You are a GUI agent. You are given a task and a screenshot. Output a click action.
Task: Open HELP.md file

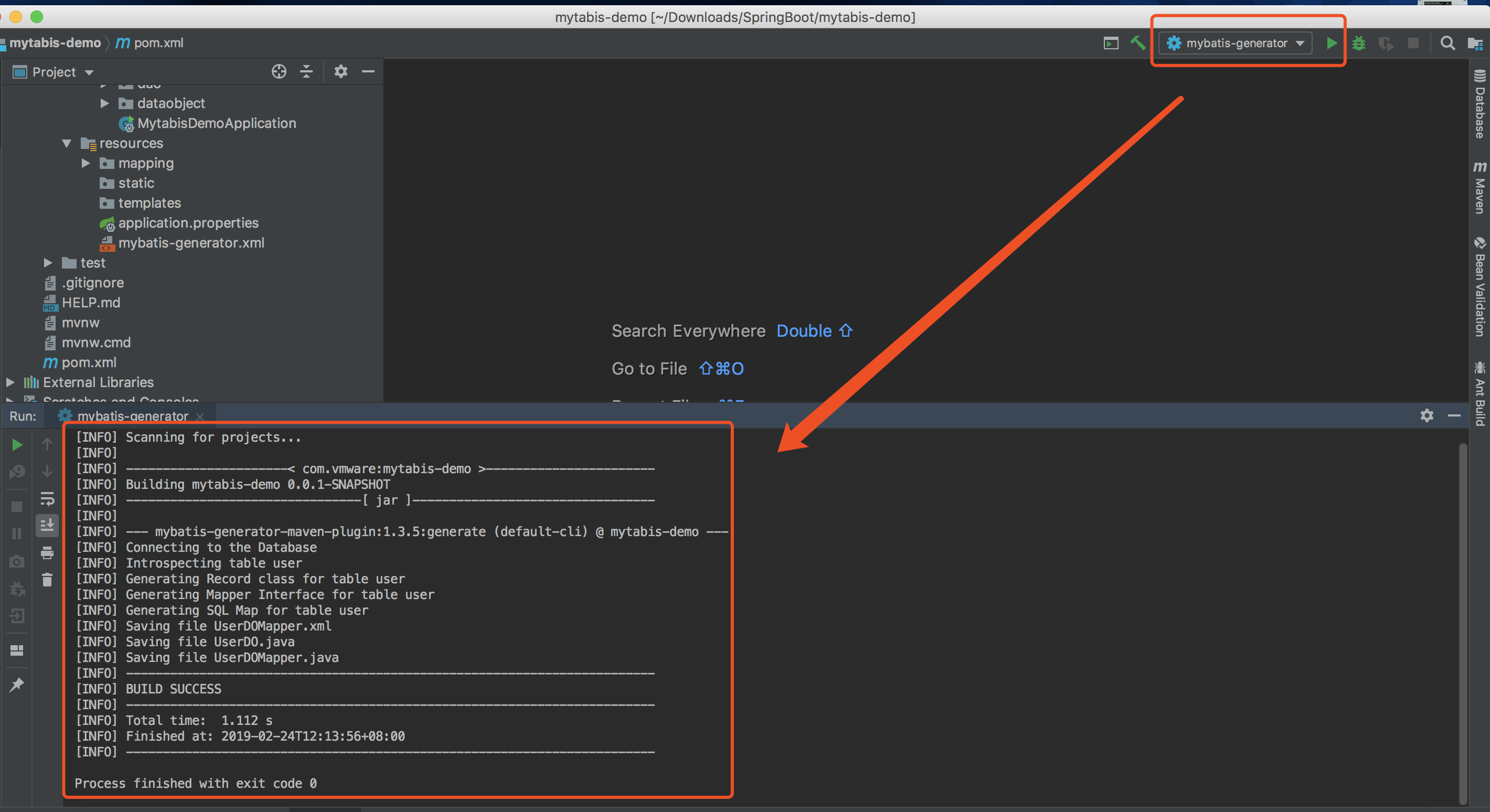[82, 303]
